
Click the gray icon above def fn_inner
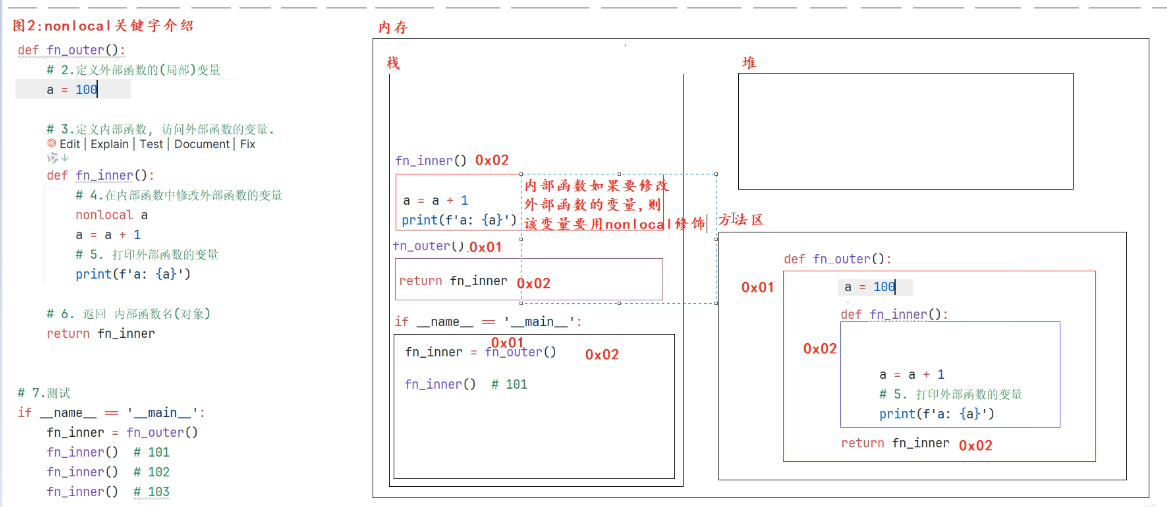[51, 158]
